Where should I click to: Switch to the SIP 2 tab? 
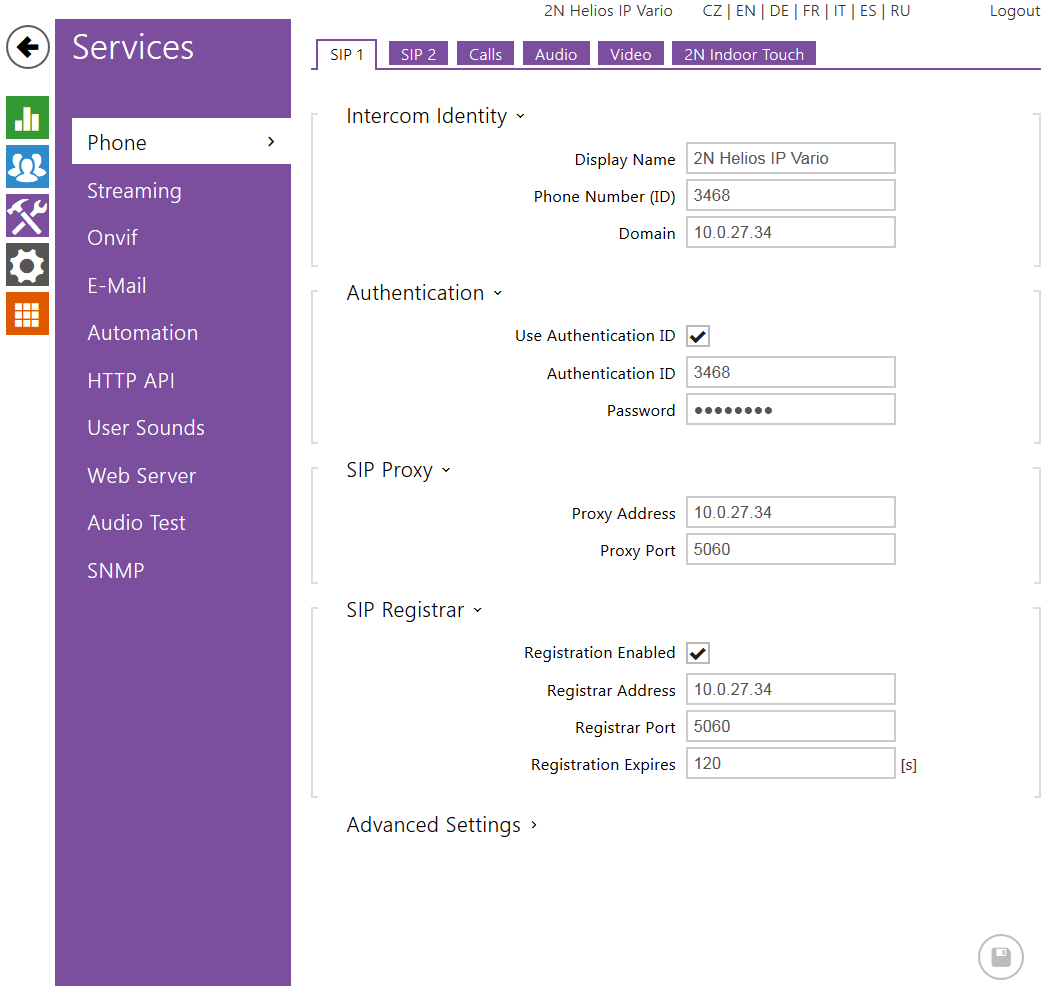[x=418, y=55]
